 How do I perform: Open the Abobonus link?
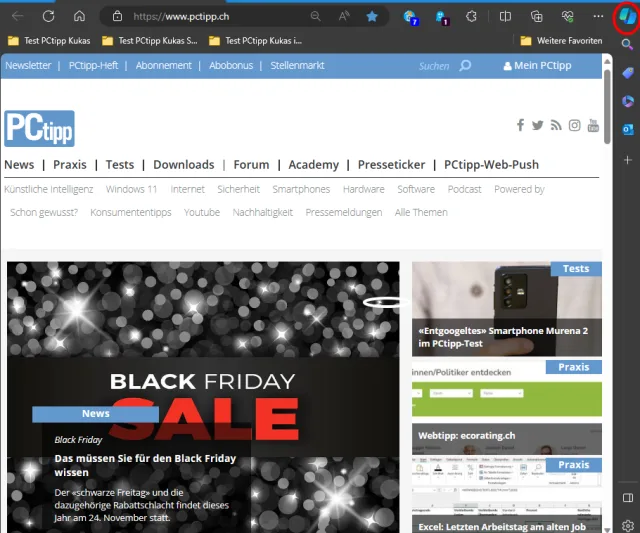(231, 65)
